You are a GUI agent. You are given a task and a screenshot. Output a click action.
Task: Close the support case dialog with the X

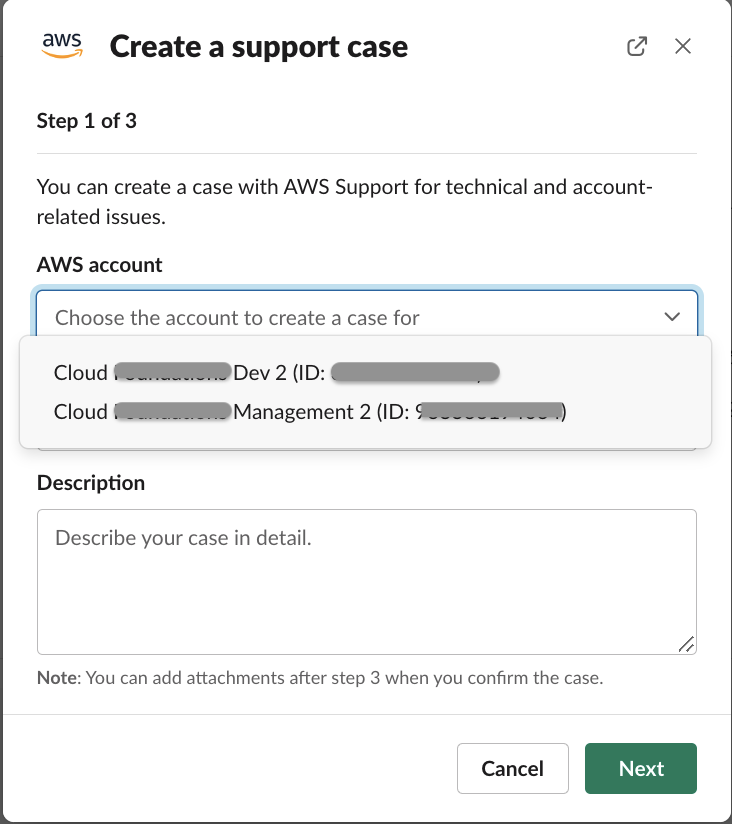pyautogui.click(x=683, y=45)
